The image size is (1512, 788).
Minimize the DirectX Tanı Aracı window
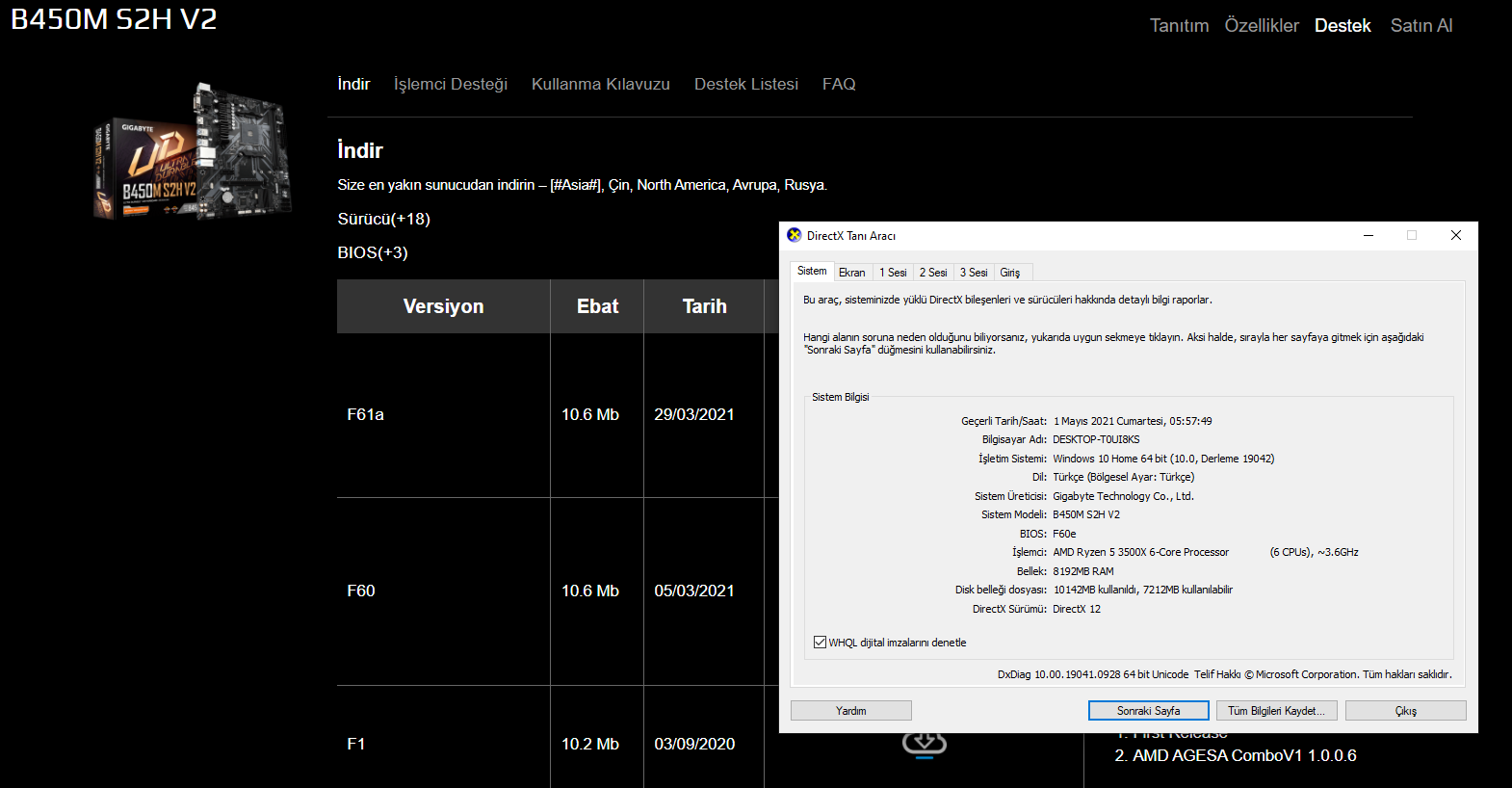click(1368, 235)
